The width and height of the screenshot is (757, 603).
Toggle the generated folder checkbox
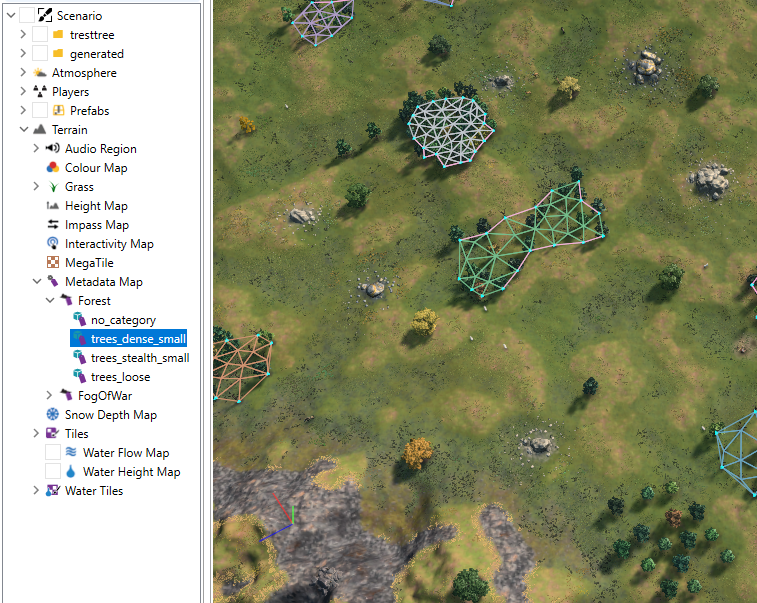point(40,53)
